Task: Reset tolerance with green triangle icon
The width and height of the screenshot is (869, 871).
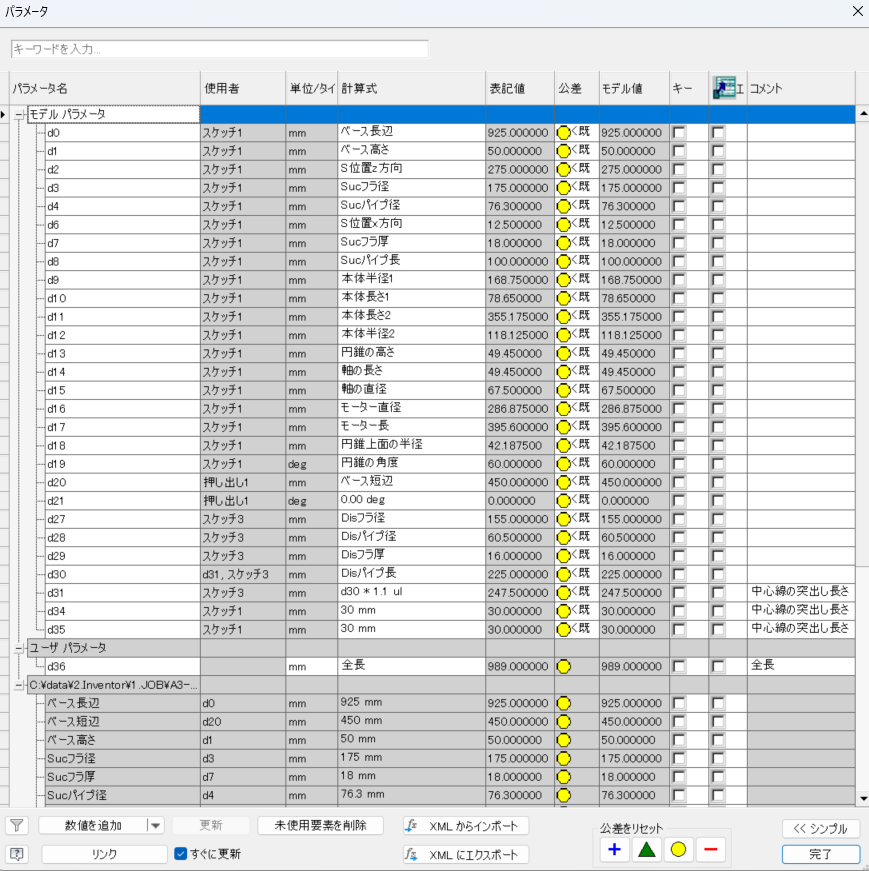Action: [x=647, y=850]
